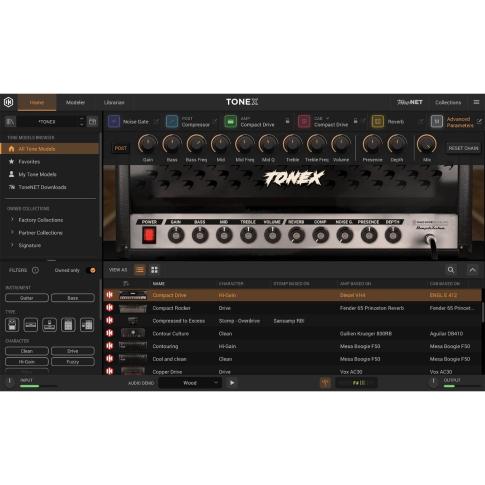Toggle the POST EQ button

[120, 148]
